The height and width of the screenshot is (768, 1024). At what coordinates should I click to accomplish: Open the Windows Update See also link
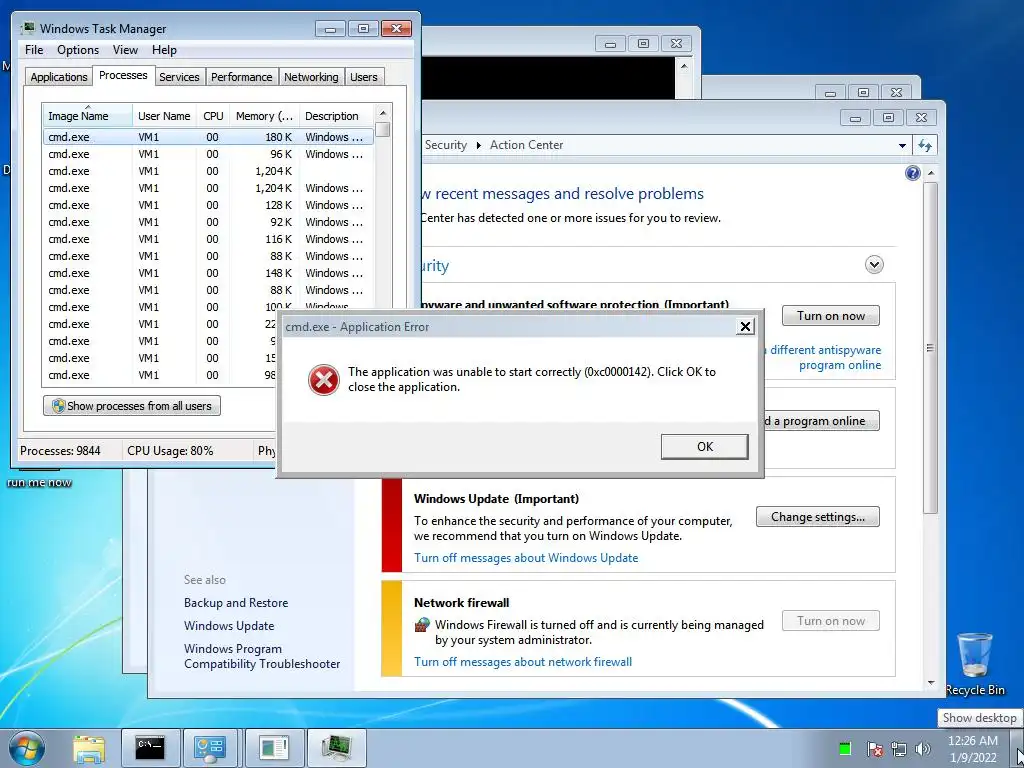[229, 626]
